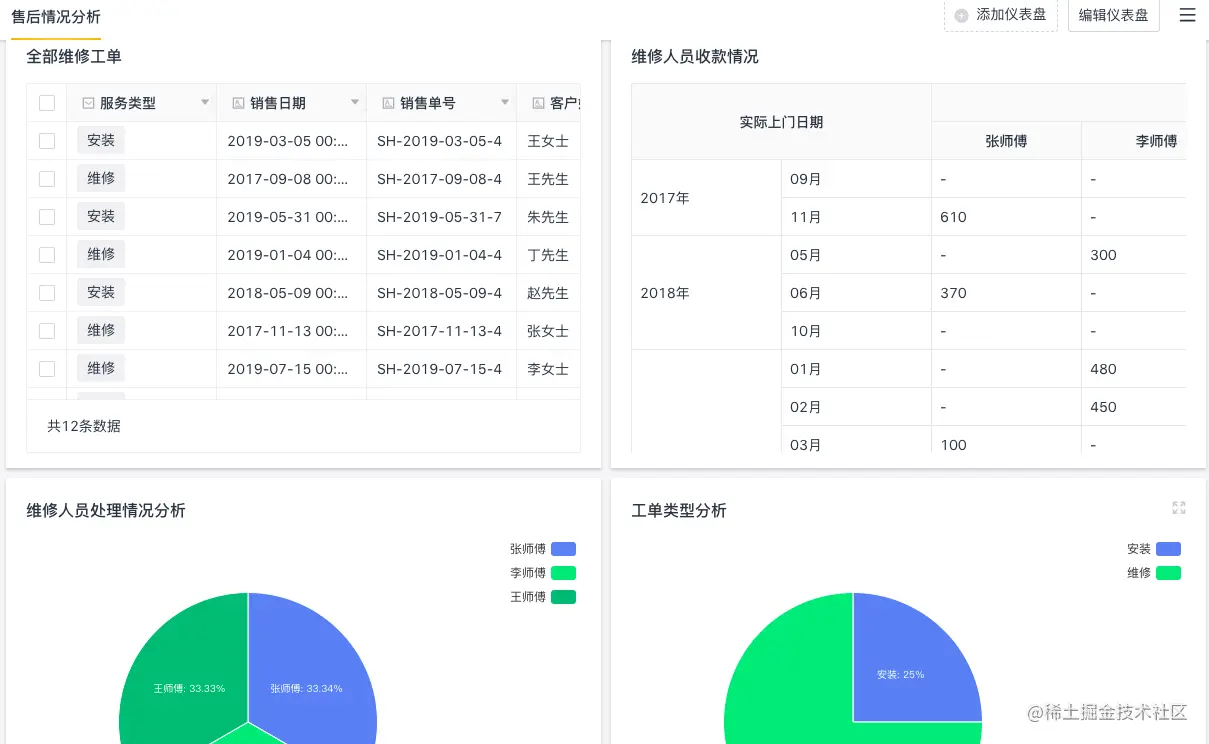Click the 2019-05-31 销售日期 cell

[291, 217]
